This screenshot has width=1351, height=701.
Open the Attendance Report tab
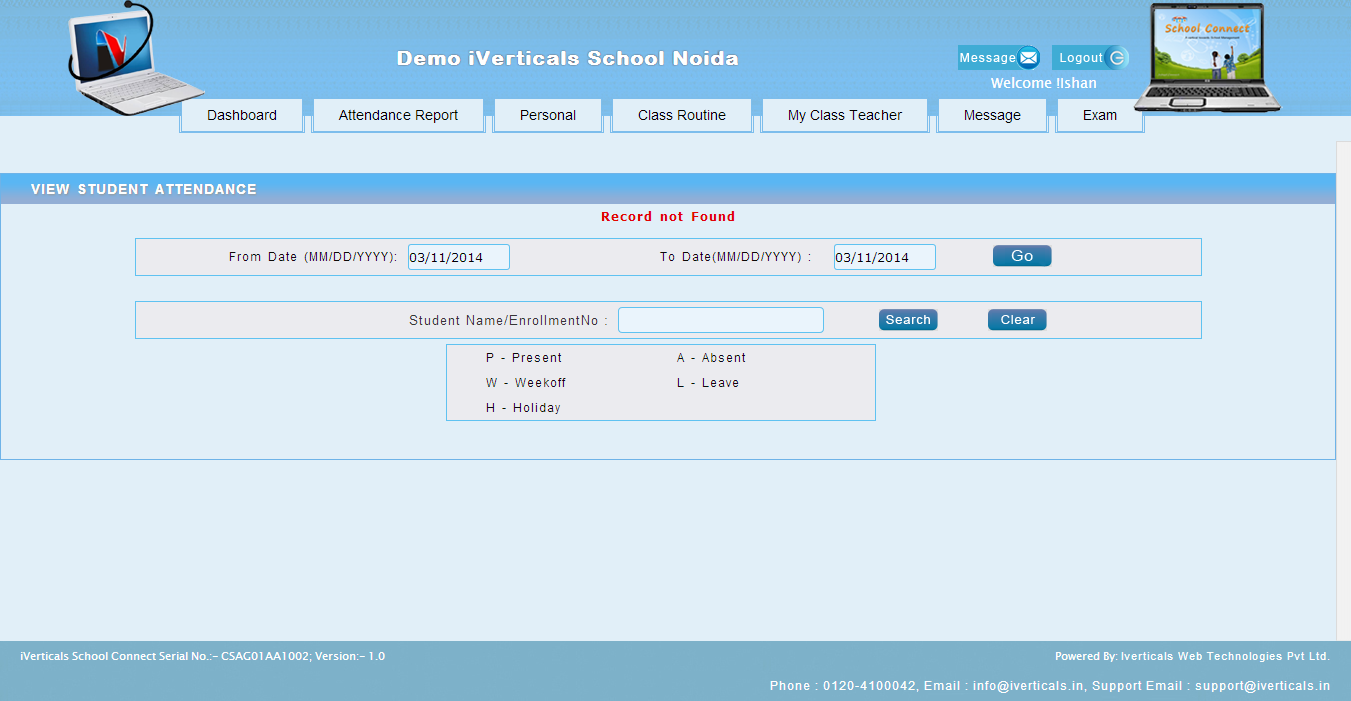coord(398,115)
